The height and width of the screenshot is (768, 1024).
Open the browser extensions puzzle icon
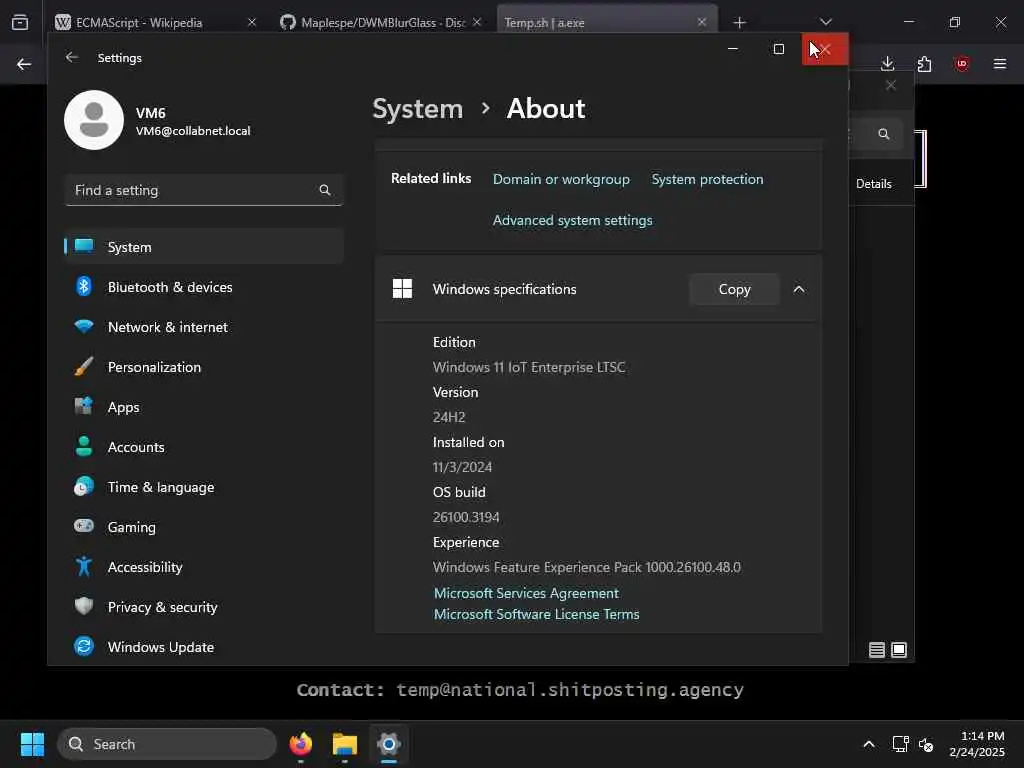click(x=924, y=64)
